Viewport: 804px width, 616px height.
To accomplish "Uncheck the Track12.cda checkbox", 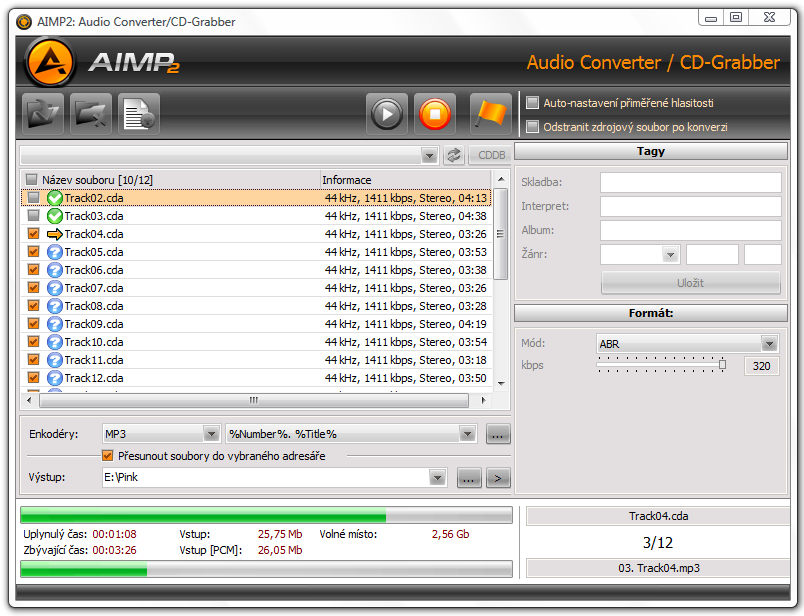I will point(34,377).
